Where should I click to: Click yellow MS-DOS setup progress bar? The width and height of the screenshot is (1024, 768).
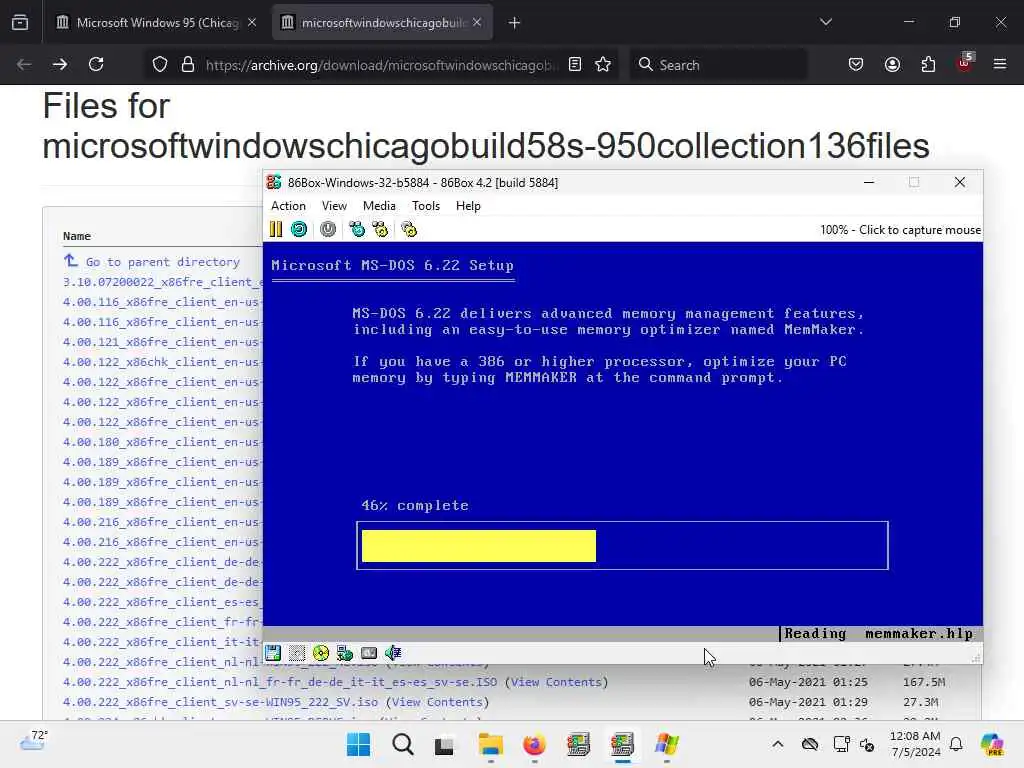click(479, 545)
